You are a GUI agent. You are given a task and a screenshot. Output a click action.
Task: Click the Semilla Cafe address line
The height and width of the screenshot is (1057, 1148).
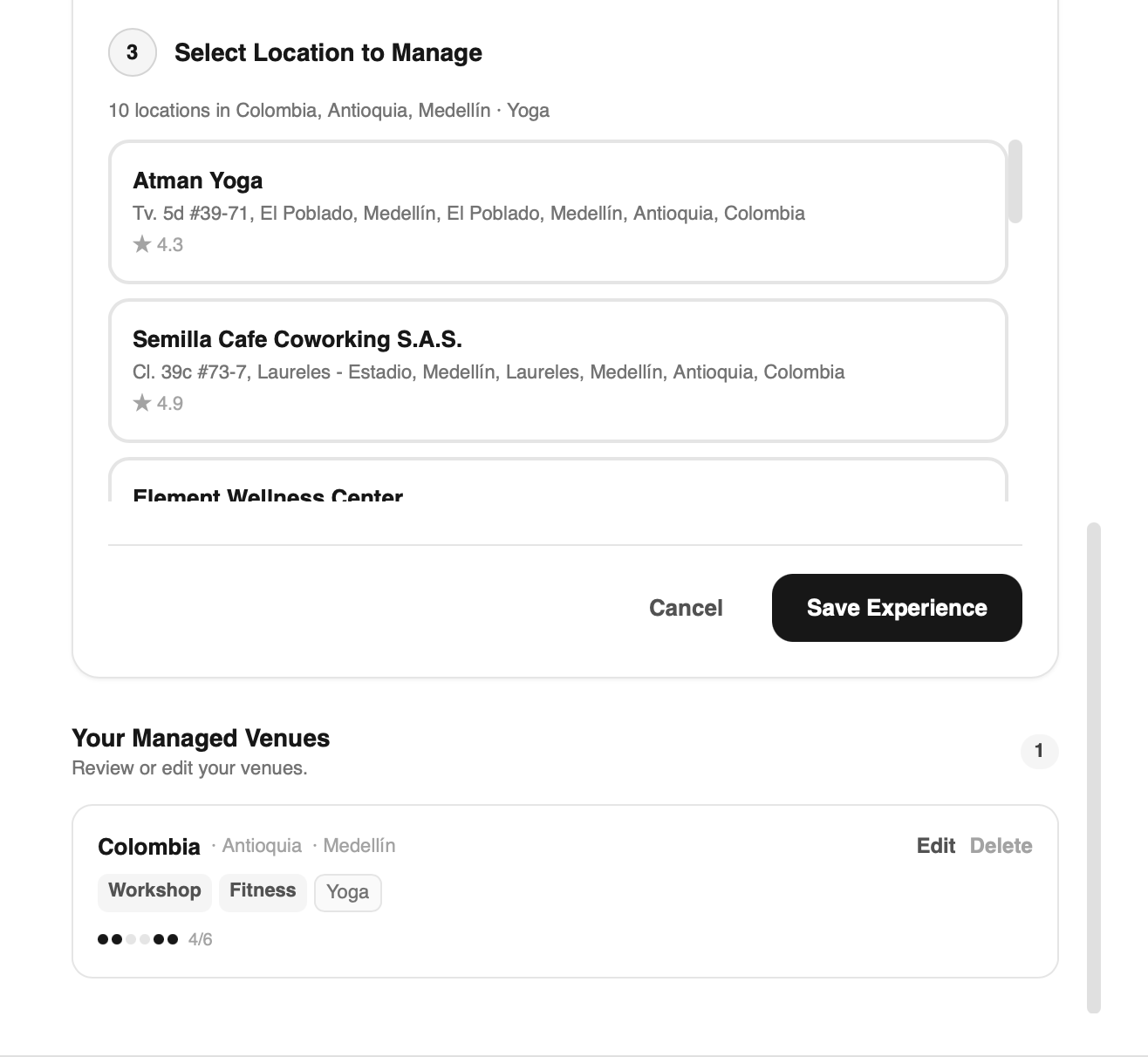tap(489, 372)
